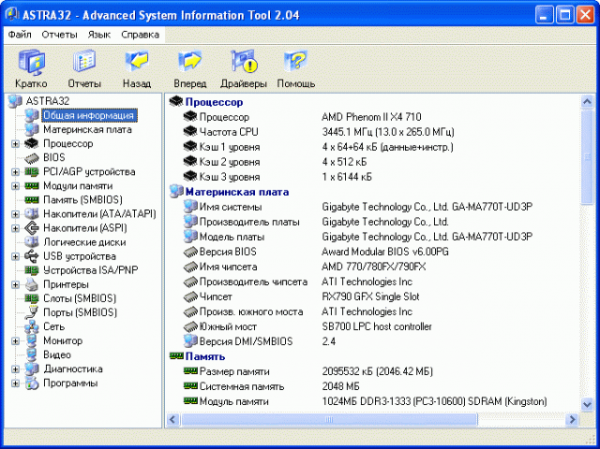Click the BIOS chip icon in tree
The width and height of the screenshot is (600, 449).
(x=32, y=158)
